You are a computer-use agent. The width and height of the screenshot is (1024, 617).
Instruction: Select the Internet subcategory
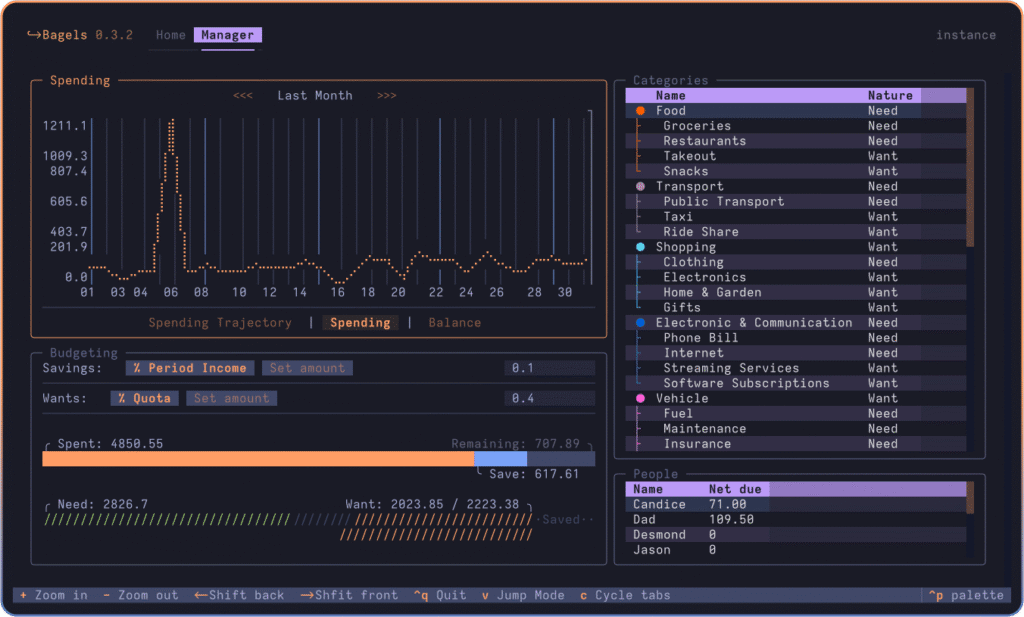[x=795, y=353]
